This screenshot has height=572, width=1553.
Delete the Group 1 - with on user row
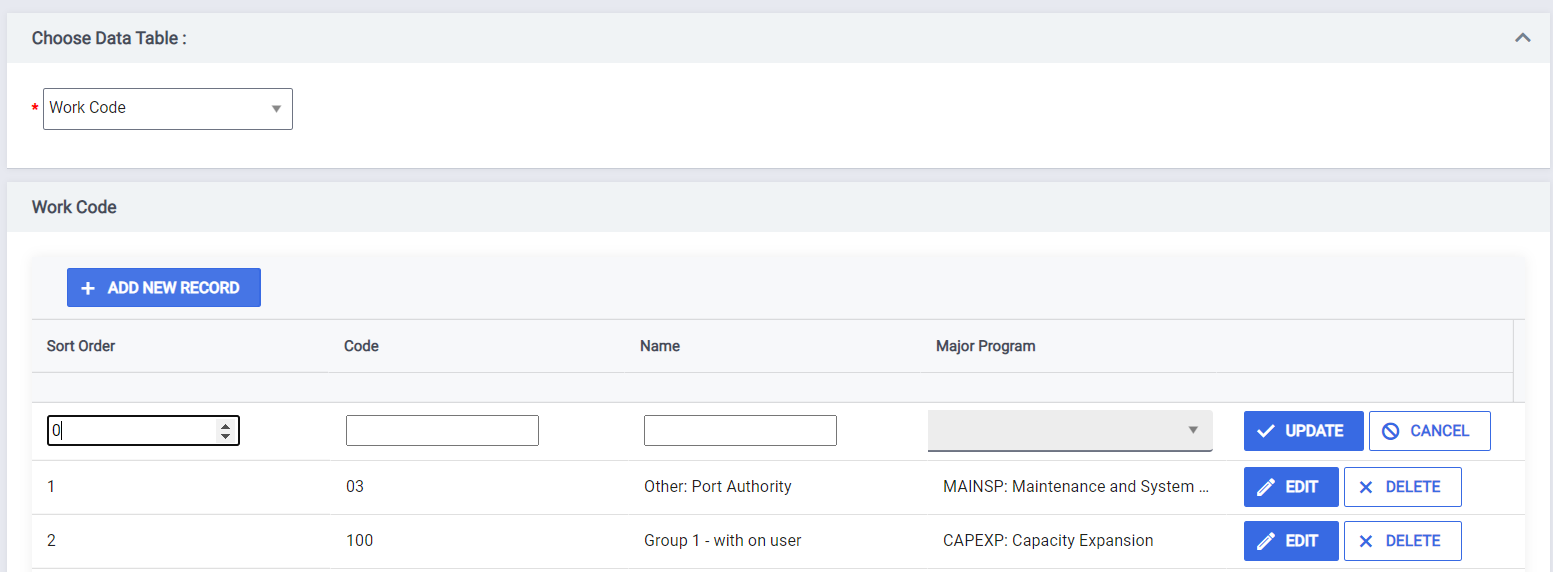pos(1402,541)
